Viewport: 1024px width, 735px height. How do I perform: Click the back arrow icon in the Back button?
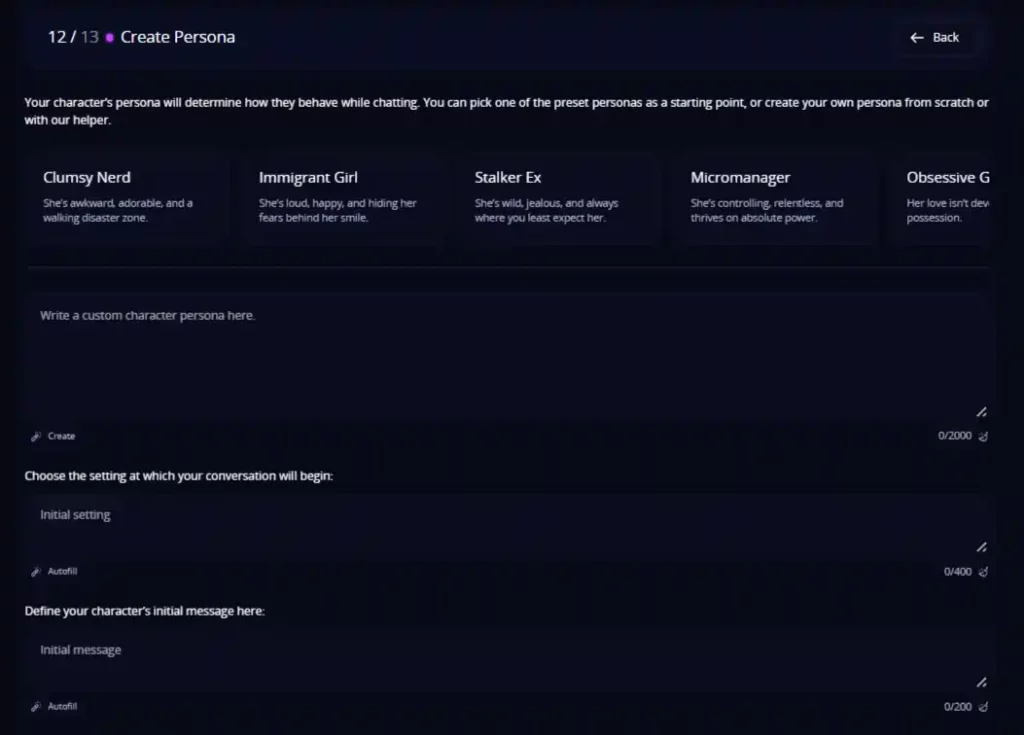tap(916, 37)
